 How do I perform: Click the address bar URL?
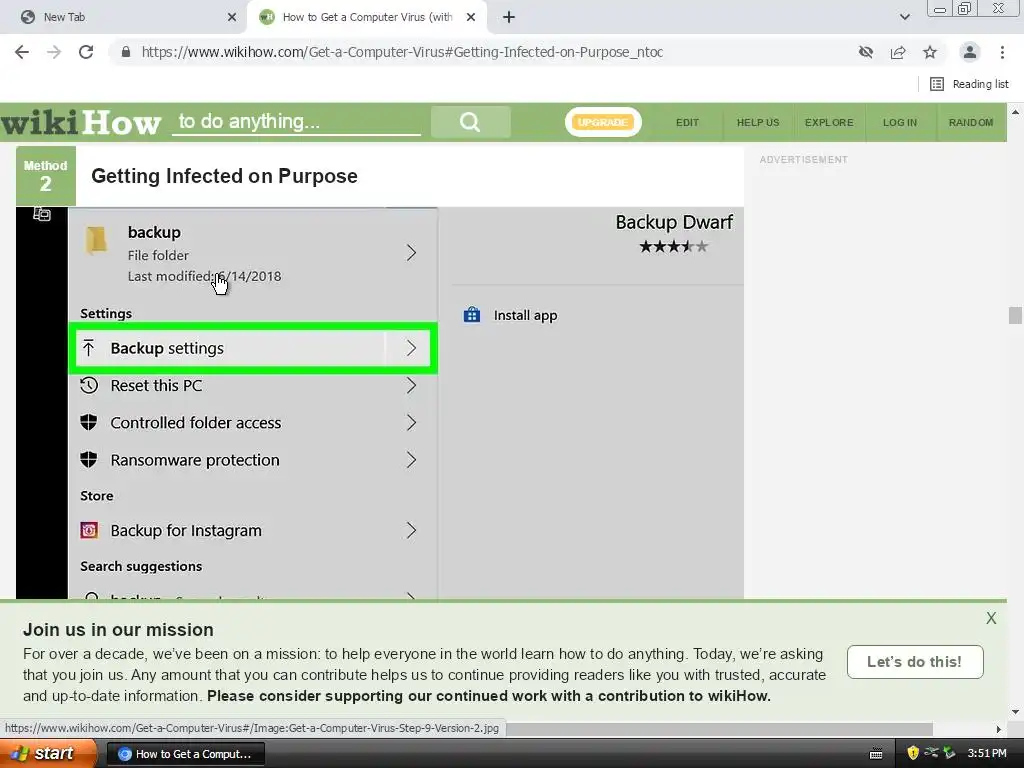pos(402,52)
